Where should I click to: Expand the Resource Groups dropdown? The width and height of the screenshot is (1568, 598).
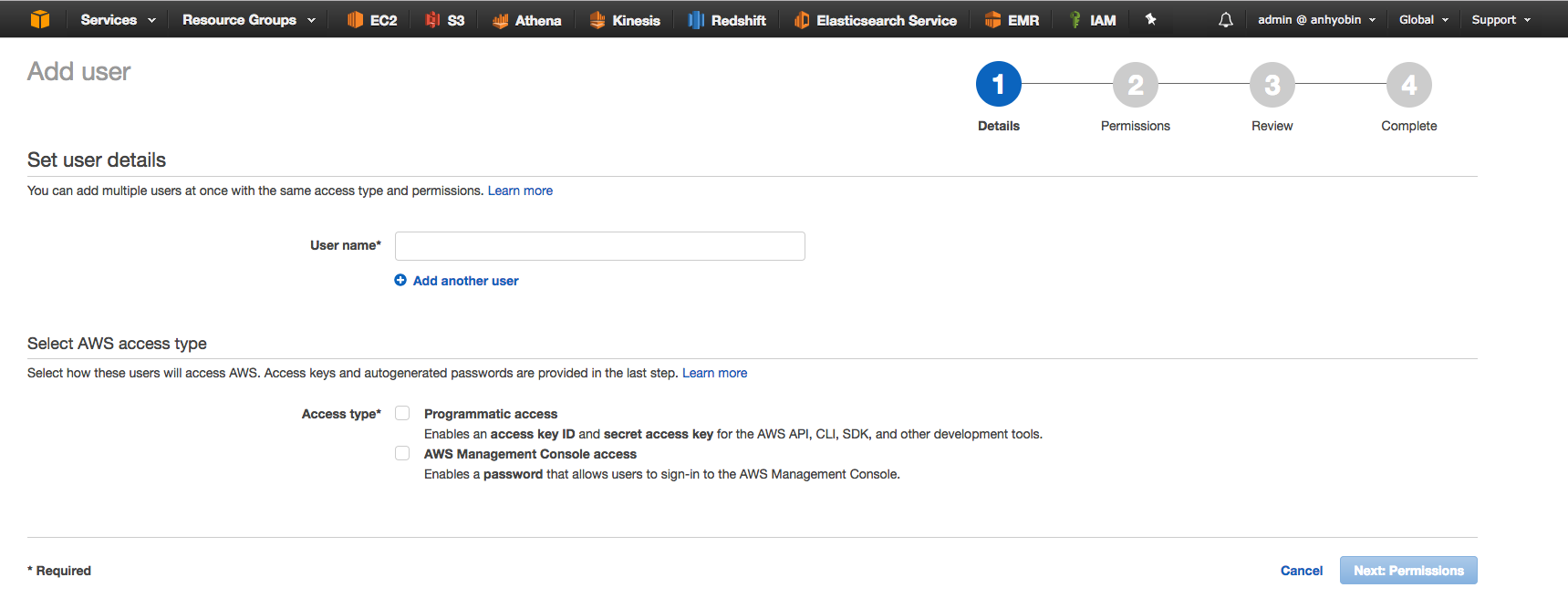click(x=248, y=20)
